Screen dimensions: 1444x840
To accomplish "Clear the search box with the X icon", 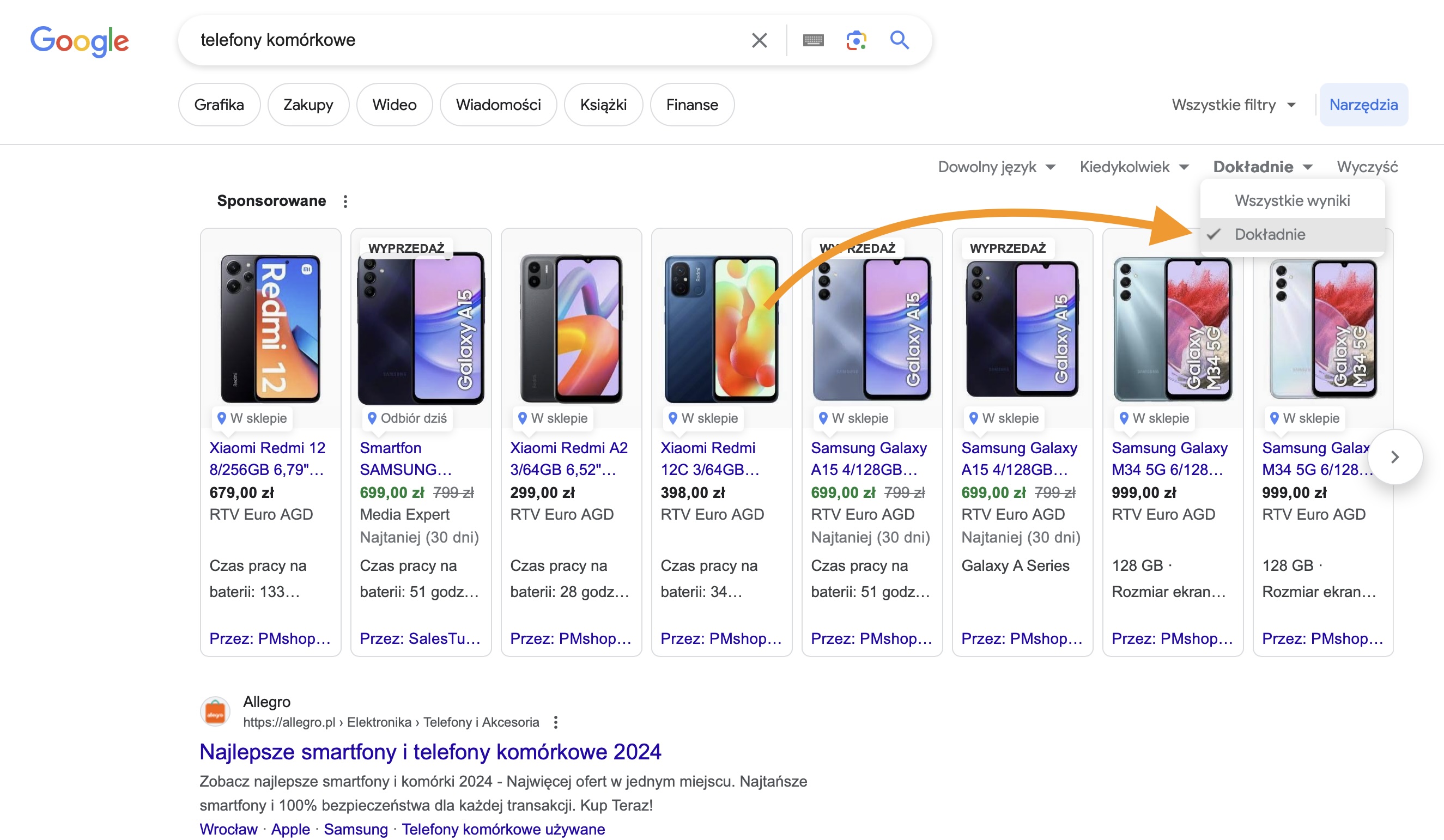I will point(759,40).
